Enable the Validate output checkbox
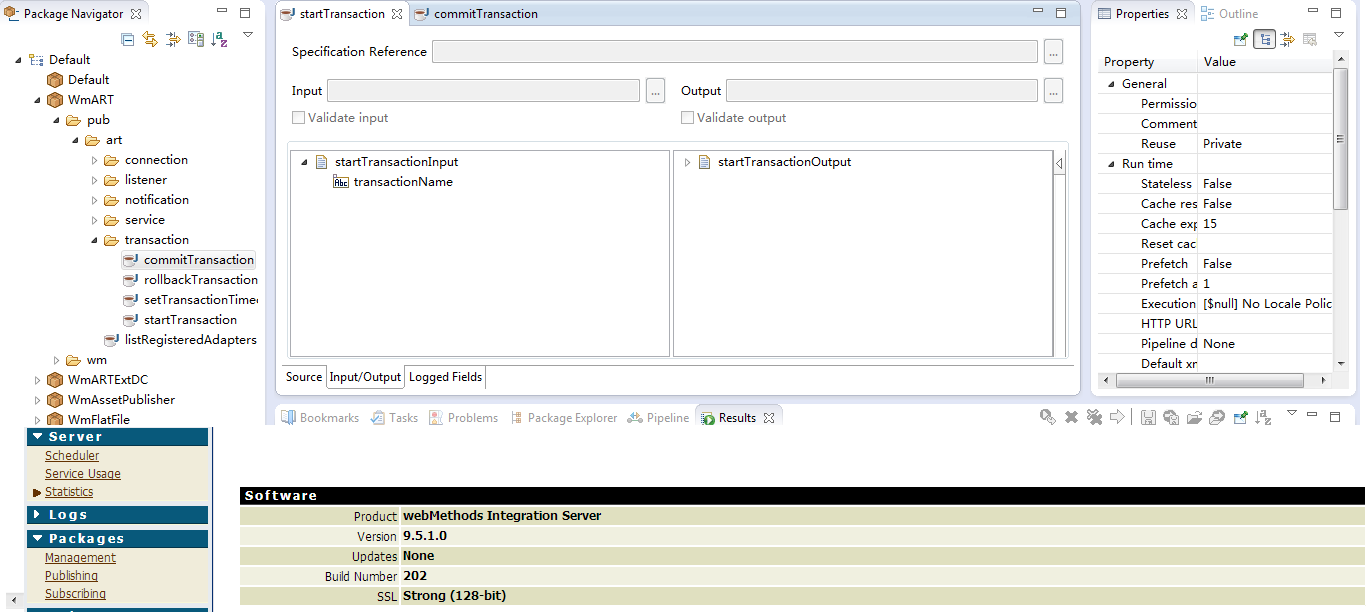The image size is (1366, 612). (x=687, y=118)
